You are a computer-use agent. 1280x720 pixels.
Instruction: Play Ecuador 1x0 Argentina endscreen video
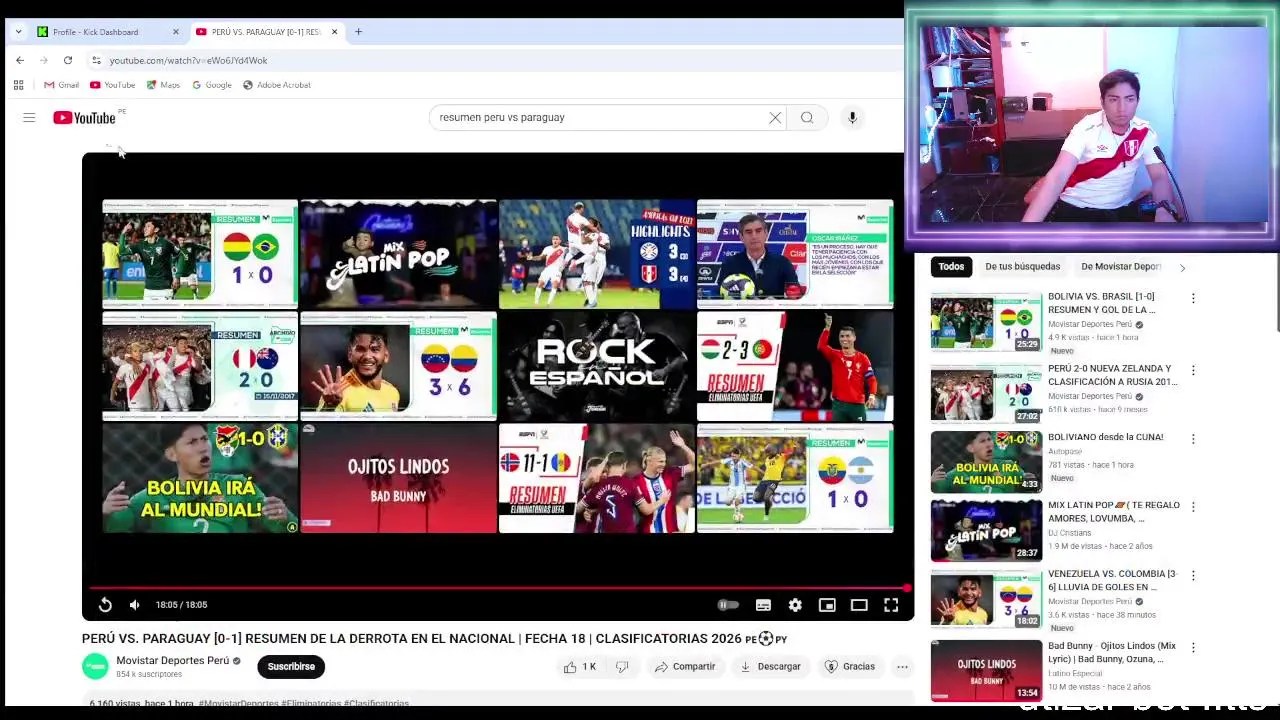pos(795,478)
